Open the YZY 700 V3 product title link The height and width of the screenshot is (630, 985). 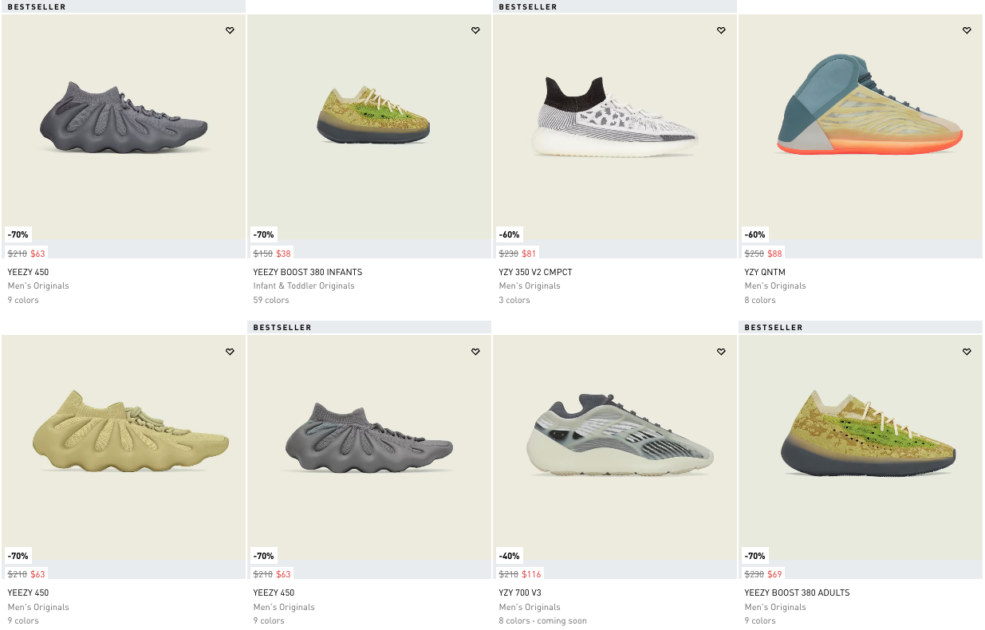click(x=520, y=592)
